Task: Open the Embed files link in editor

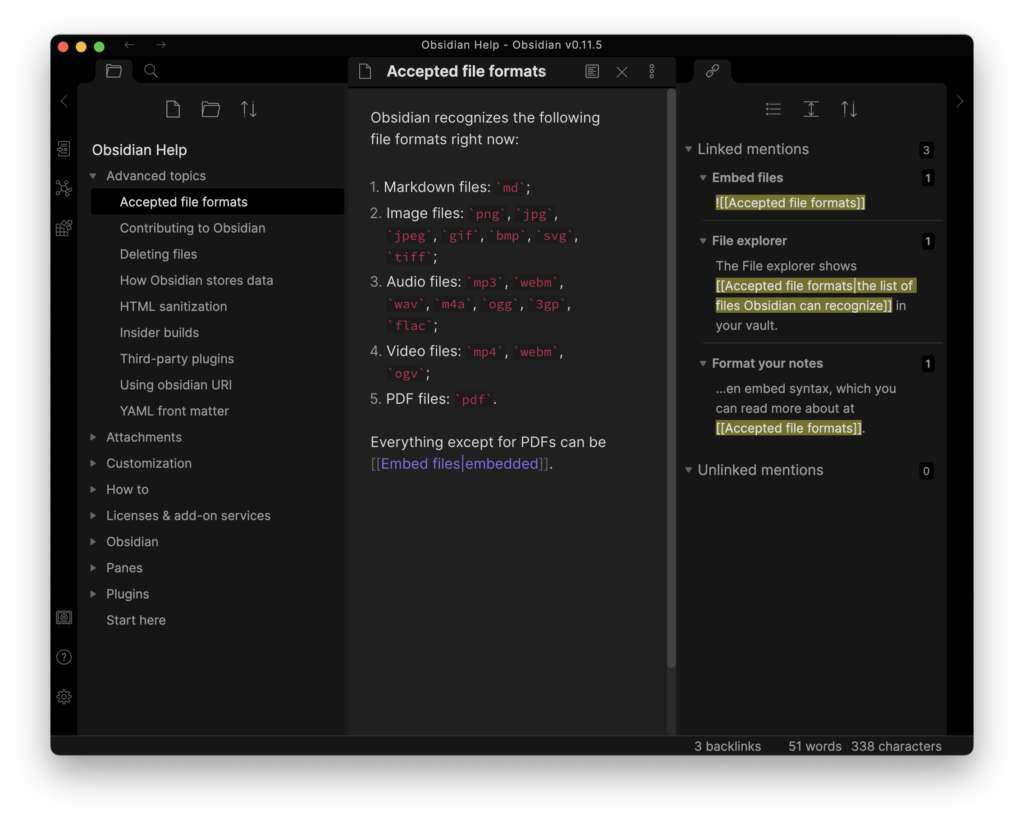Action: 420,464
